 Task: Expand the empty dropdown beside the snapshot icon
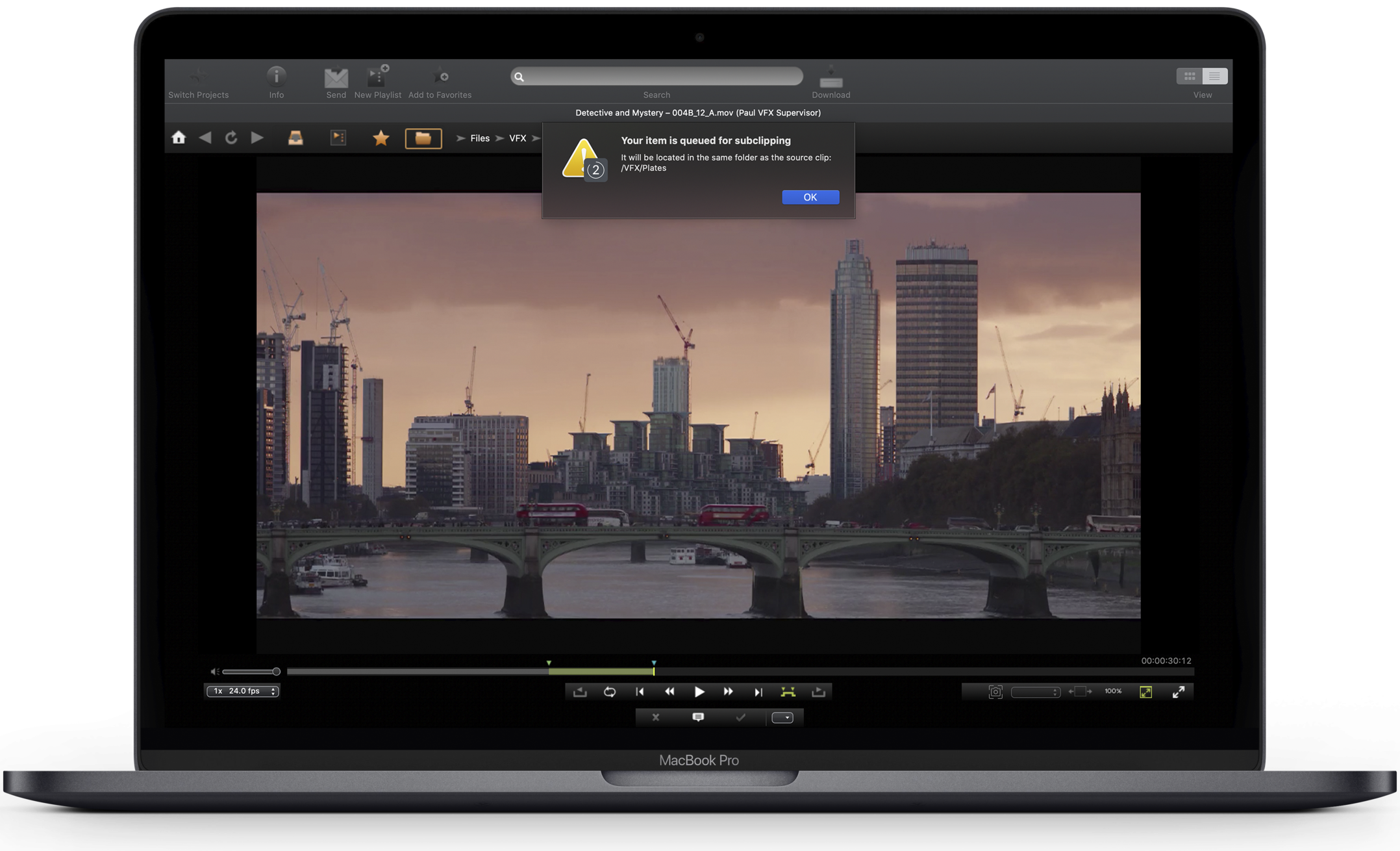1036,692
